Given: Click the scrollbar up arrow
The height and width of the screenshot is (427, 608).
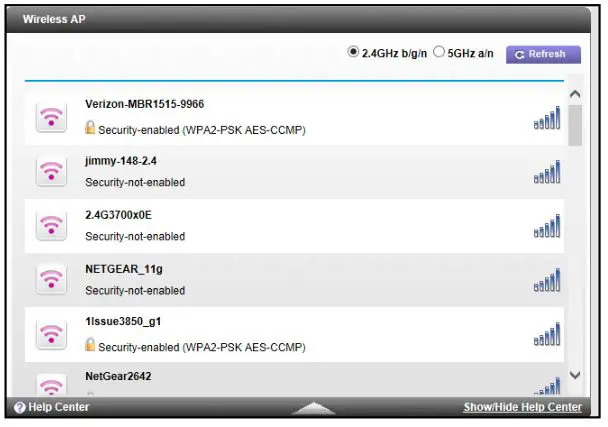Looking at the screenshot, I should [x=575, y=94].
